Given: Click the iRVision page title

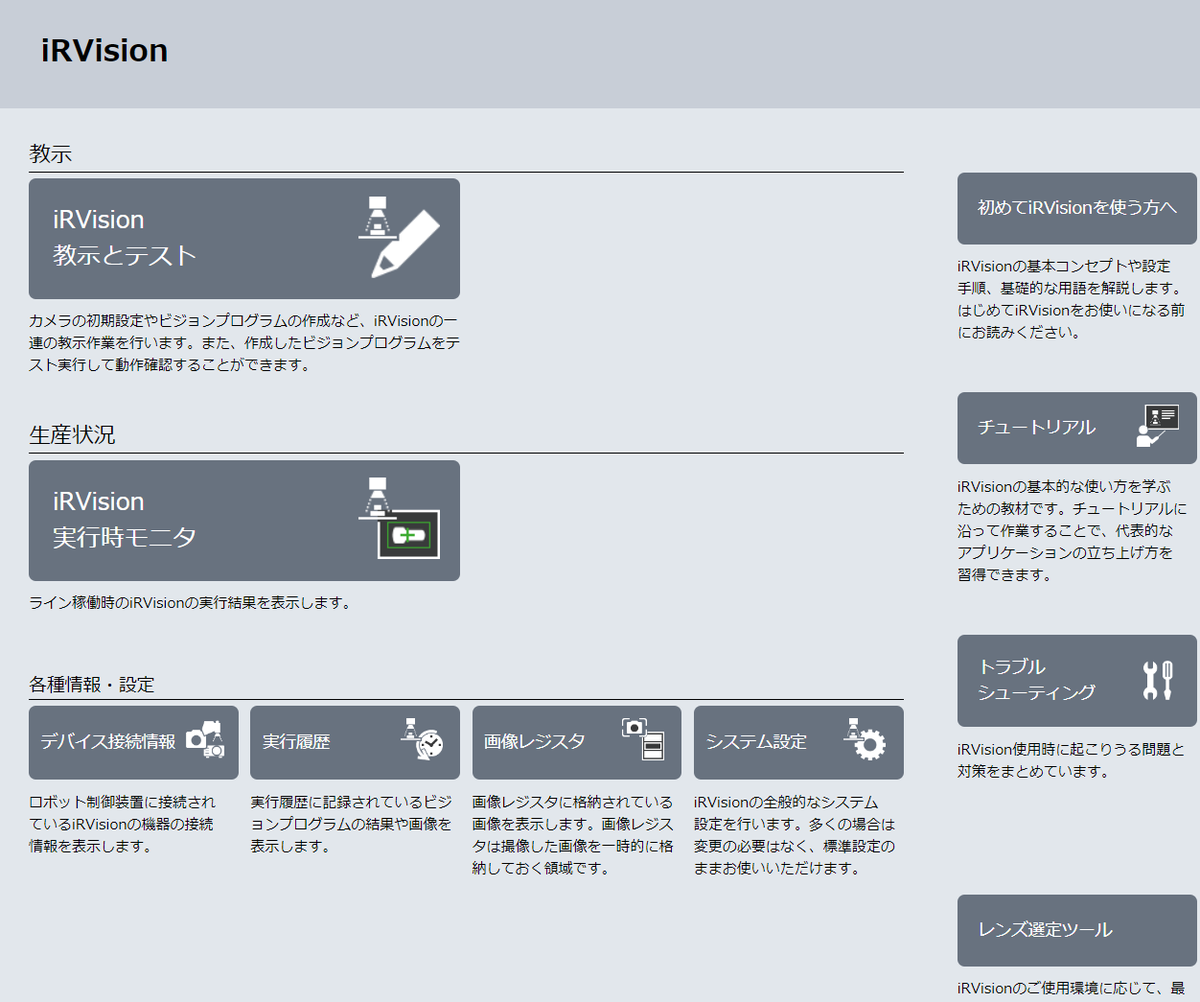Looking at the screenshot, I should point(104,51).
